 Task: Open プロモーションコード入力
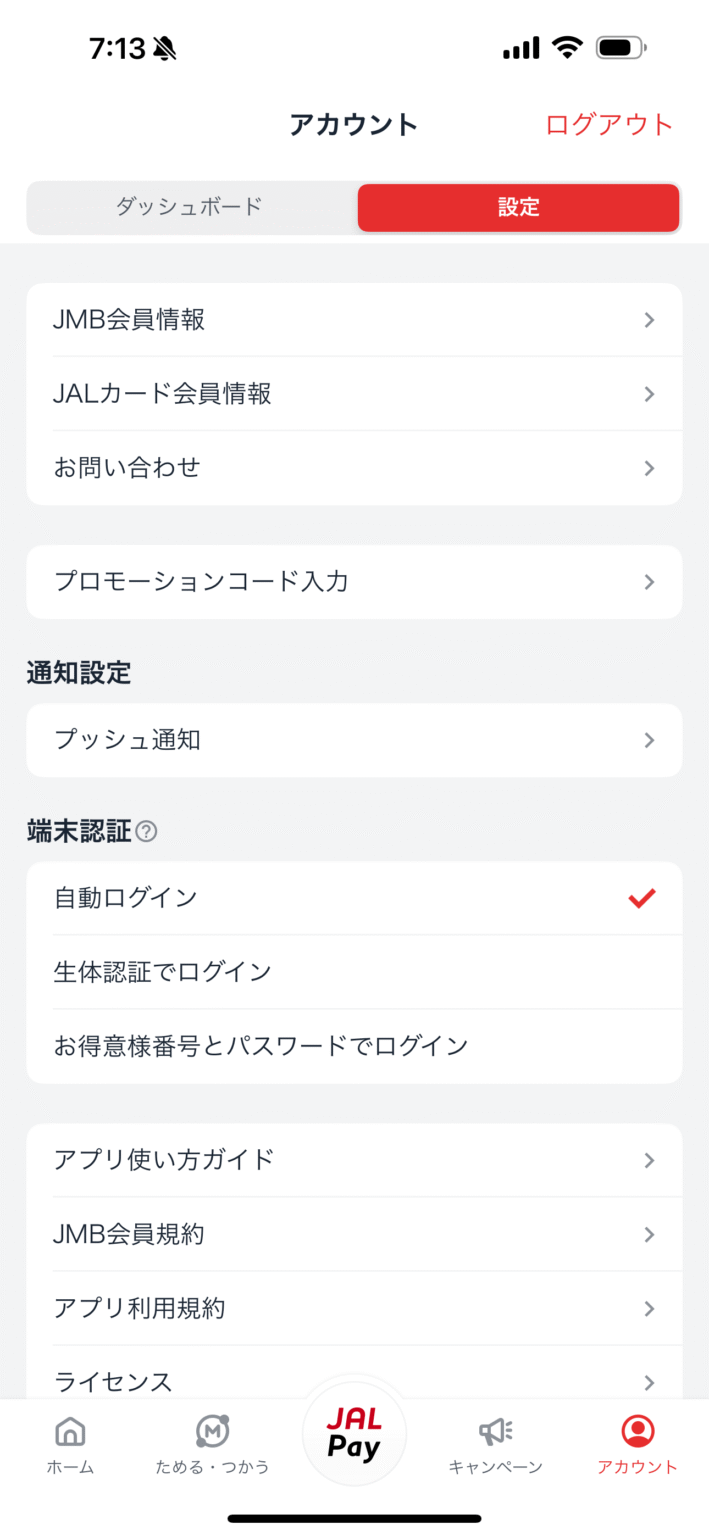354,582
